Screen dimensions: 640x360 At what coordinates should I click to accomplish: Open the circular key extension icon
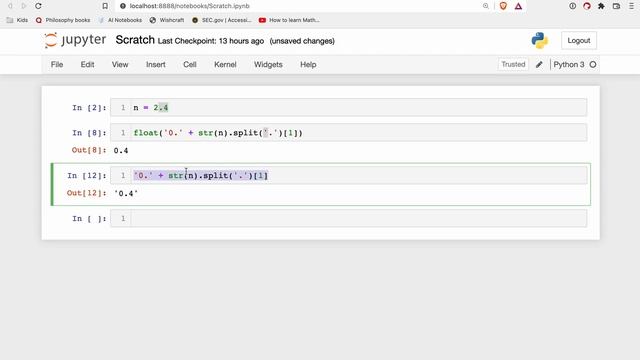(x=573, y=6)
